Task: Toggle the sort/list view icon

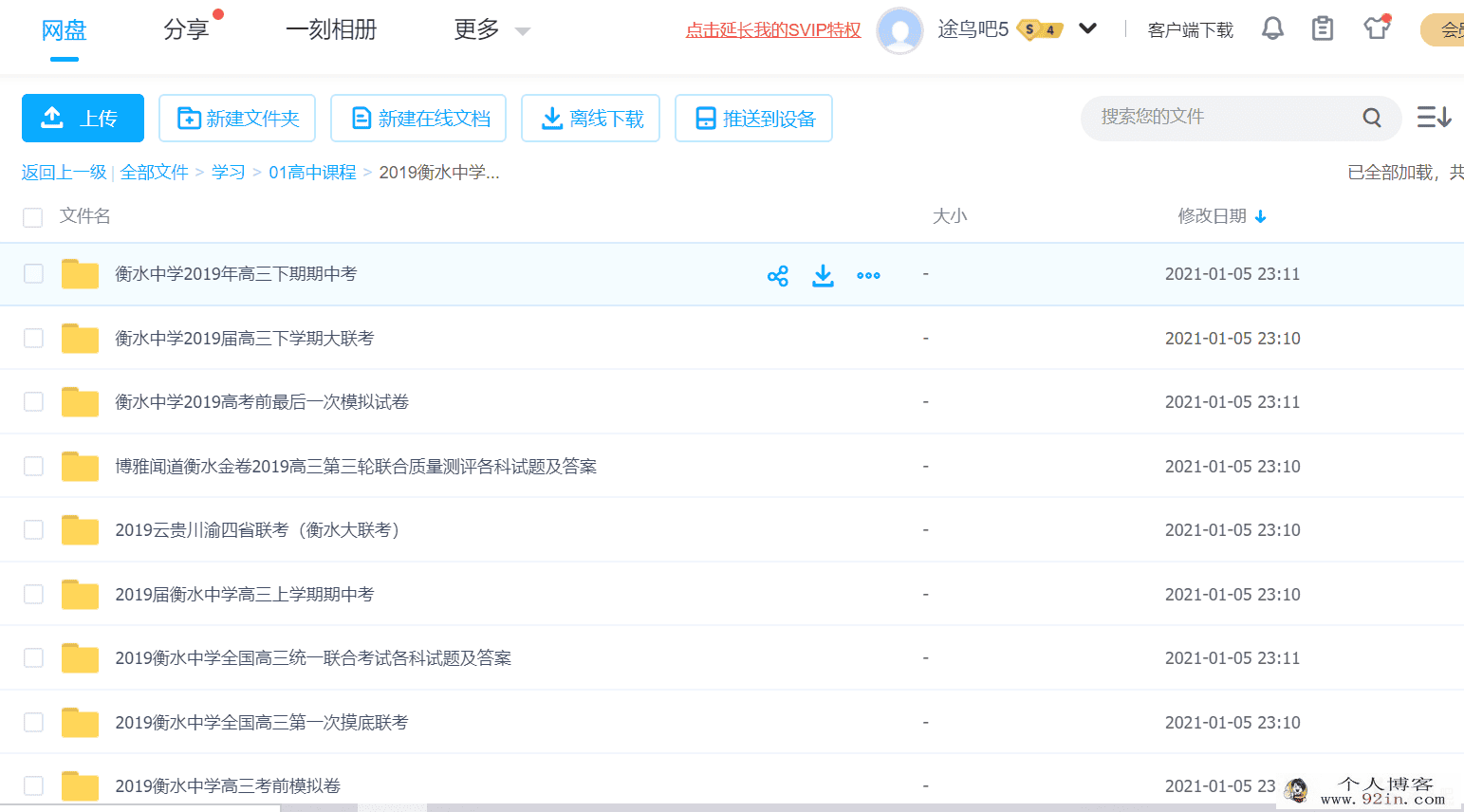Action: [x=1434, y=118]
